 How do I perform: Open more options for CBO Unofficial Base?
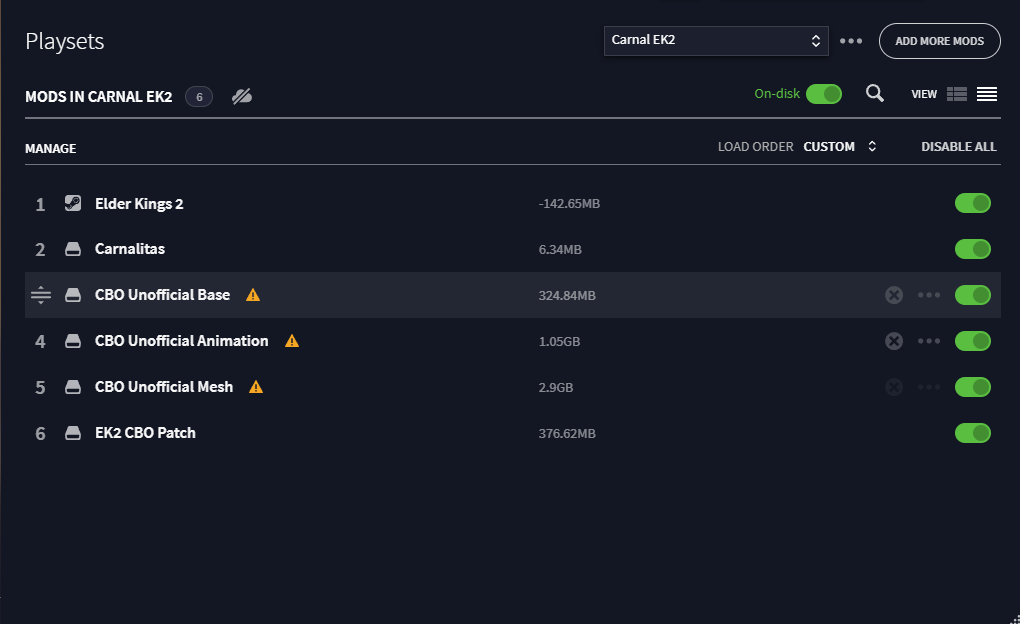tap(929, 295)
